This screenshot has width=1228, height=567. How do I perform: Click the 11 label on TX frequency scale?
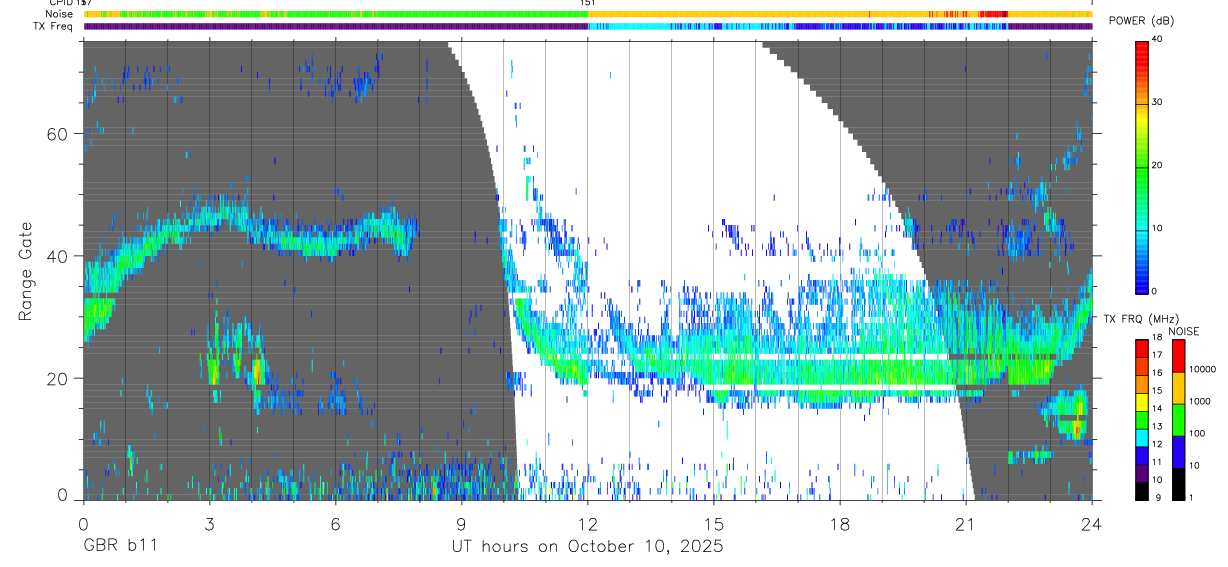[x=1158, y=464]
